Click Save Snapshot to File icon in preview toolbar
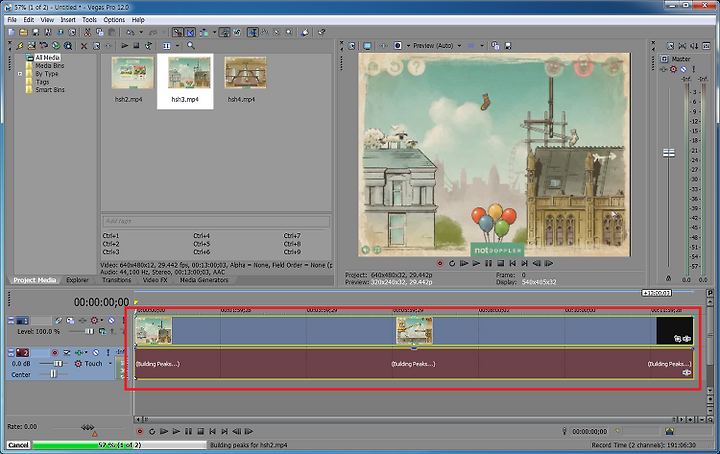The image size is (720, 454). click(508, 45)
